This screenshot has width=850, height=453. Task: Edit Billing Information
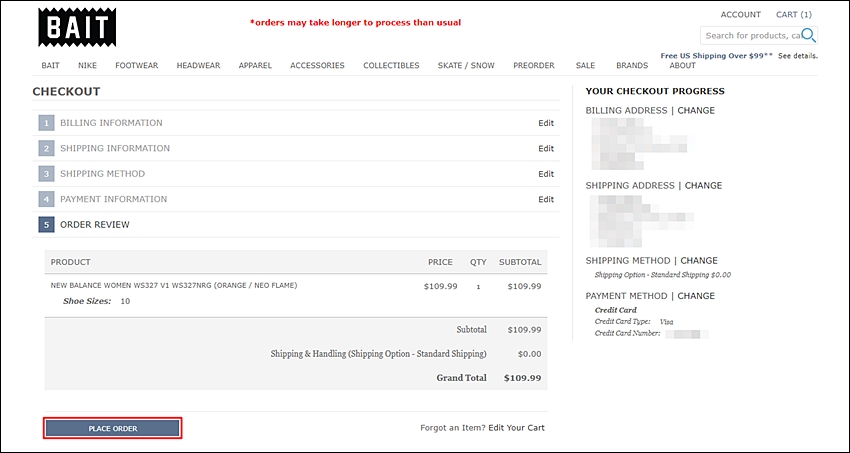click(x=546, y=123)
